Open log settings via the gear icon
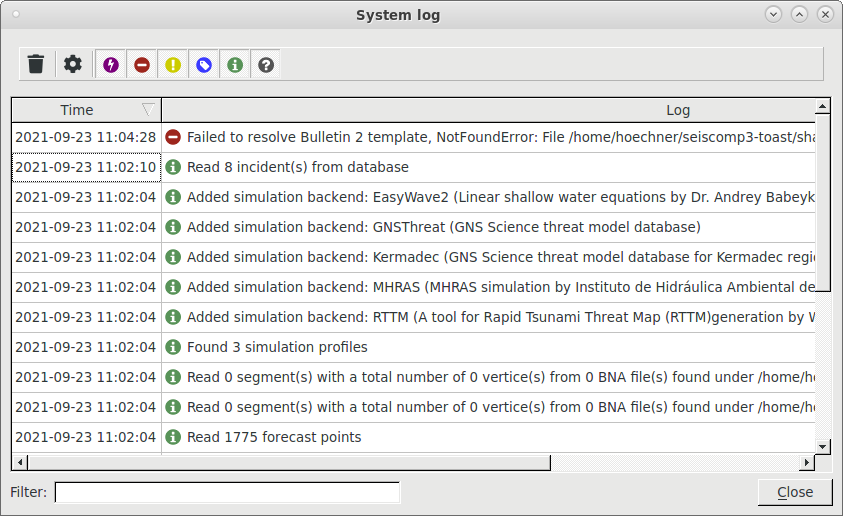 click(73, 64)
